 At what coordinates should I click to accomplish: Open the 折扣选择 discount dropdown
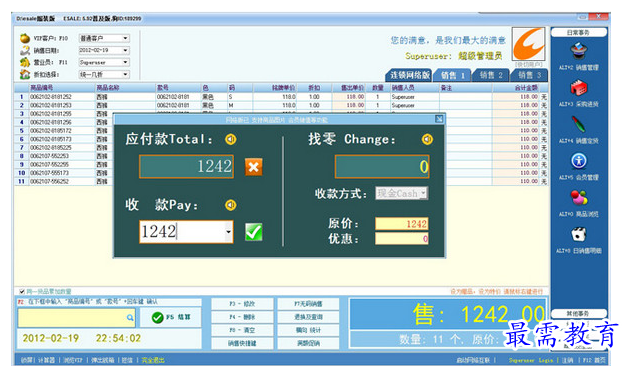click(126, 74)
